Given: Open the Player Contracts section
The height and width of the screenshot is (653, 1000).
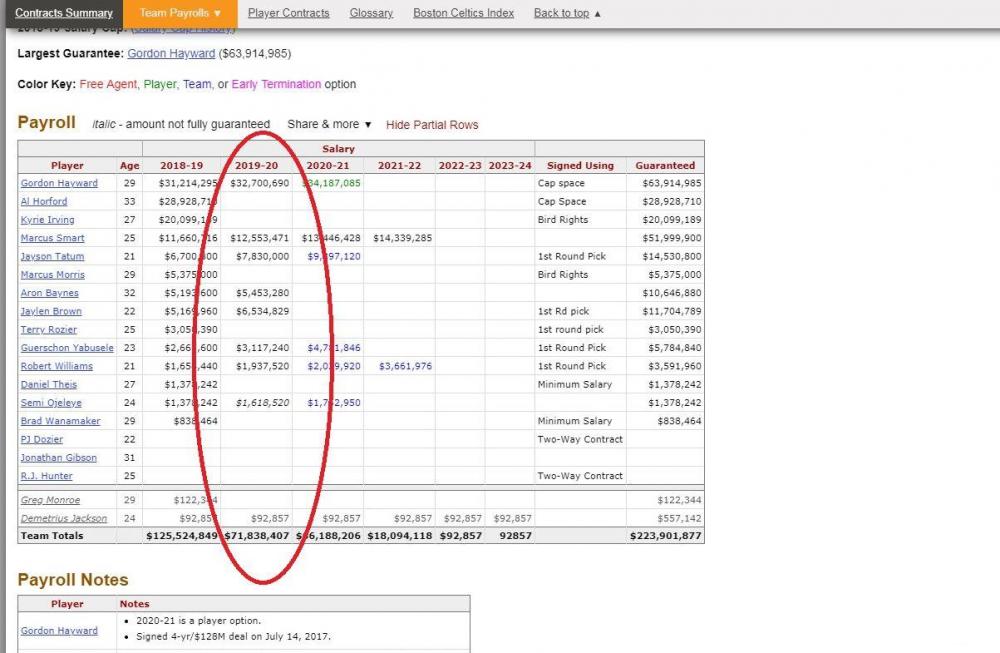Looking at the screenshot, I should pos(289,13).
